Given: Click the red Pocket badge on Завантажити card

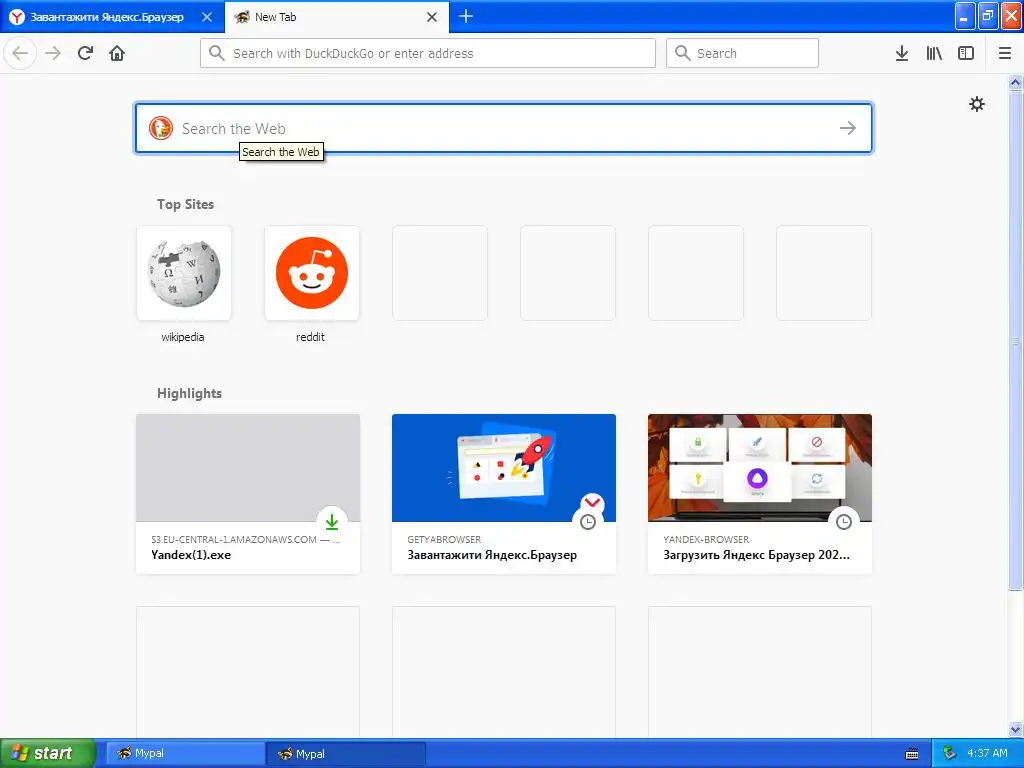Looking at the screenshot, I should point(592,502).
